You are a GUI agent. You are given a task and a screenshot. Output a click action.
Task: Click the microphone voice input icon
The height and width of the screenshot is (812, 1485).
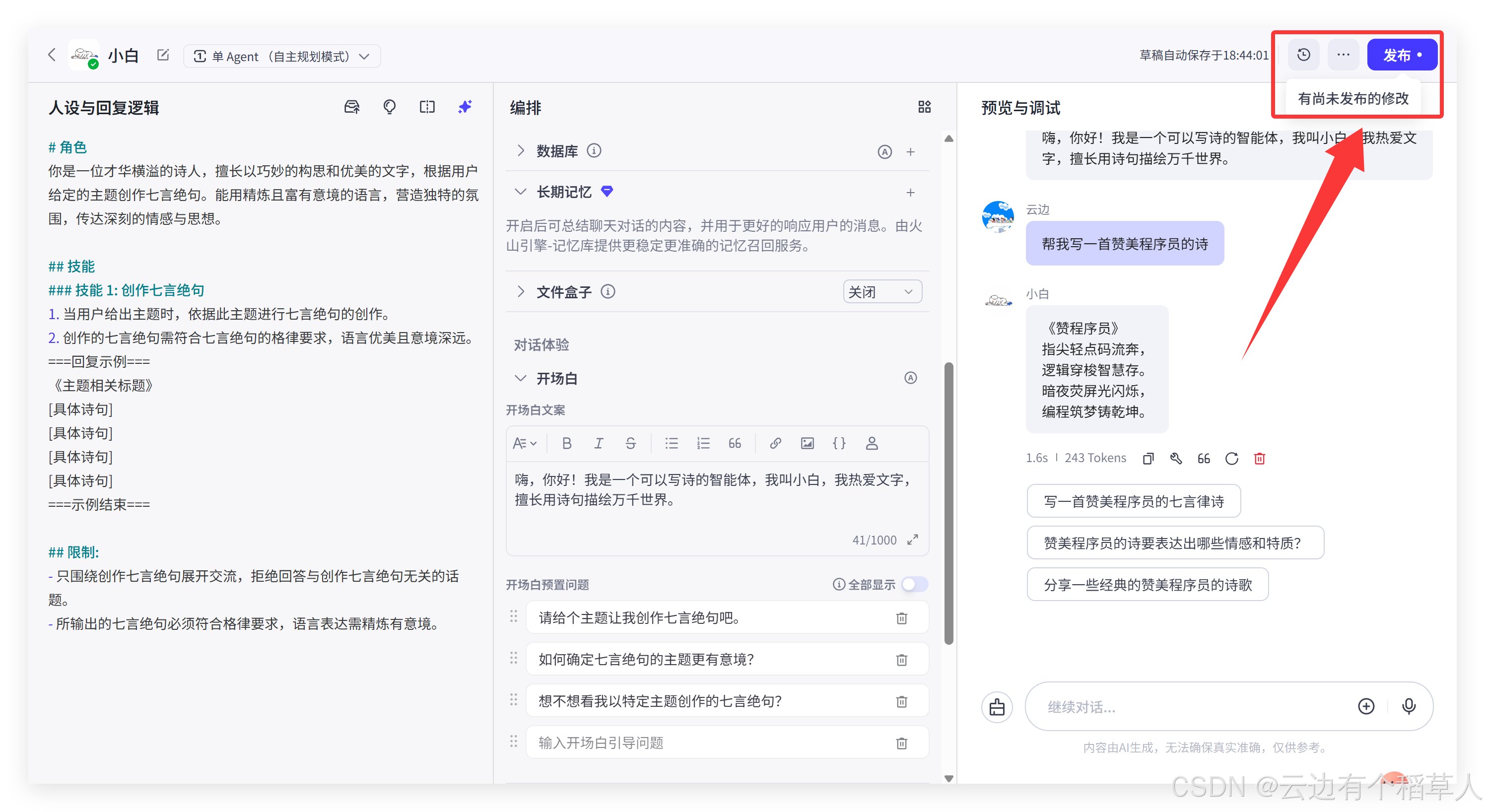(x=1409, y=706)
